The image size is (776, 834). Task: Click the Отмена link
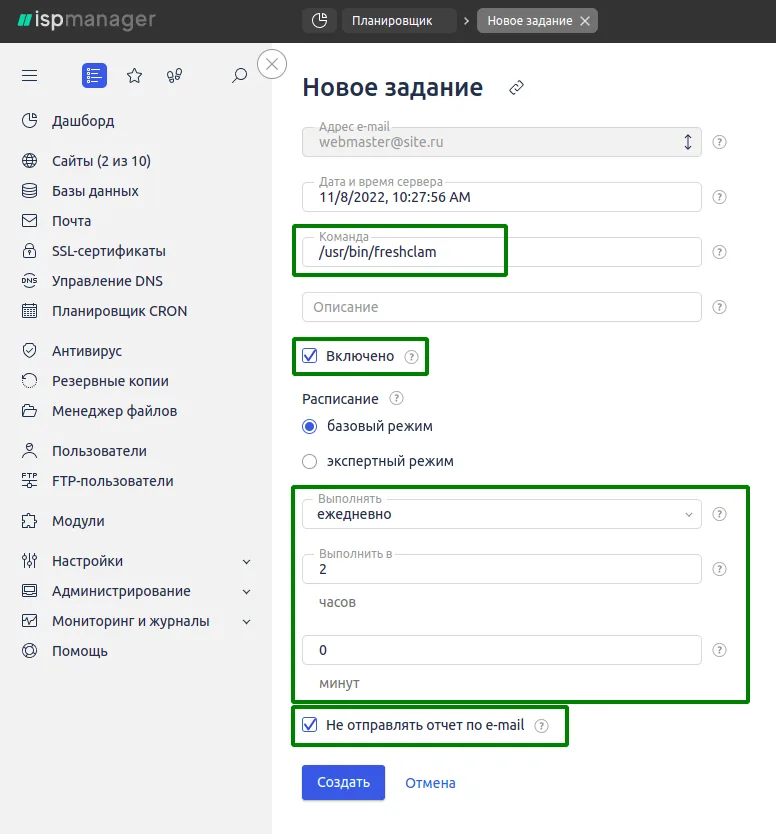point(430,783)
